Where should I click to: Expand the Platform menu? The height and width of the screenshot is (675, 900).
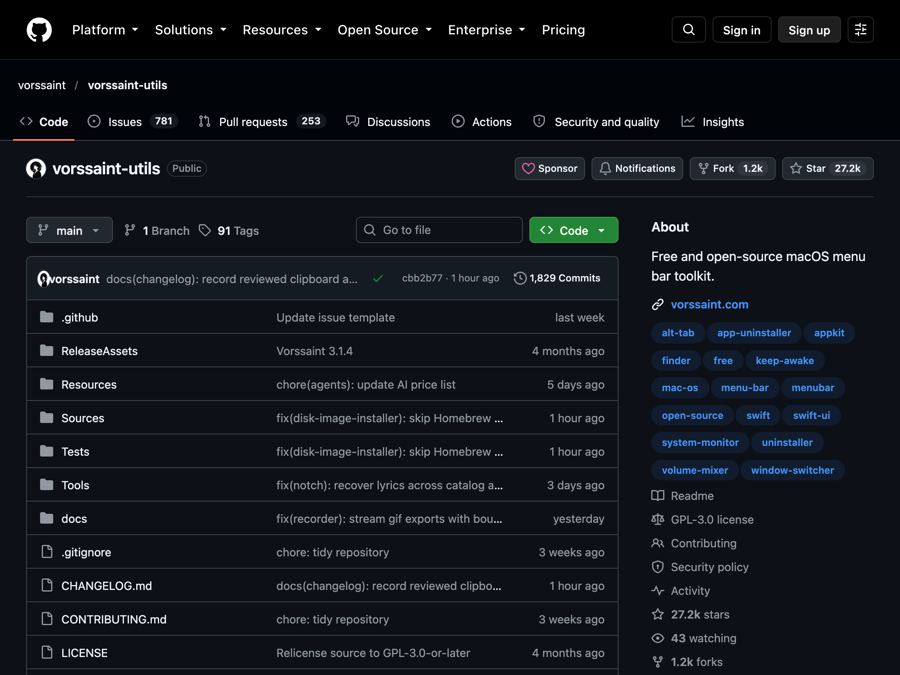[x=105, y=30]
